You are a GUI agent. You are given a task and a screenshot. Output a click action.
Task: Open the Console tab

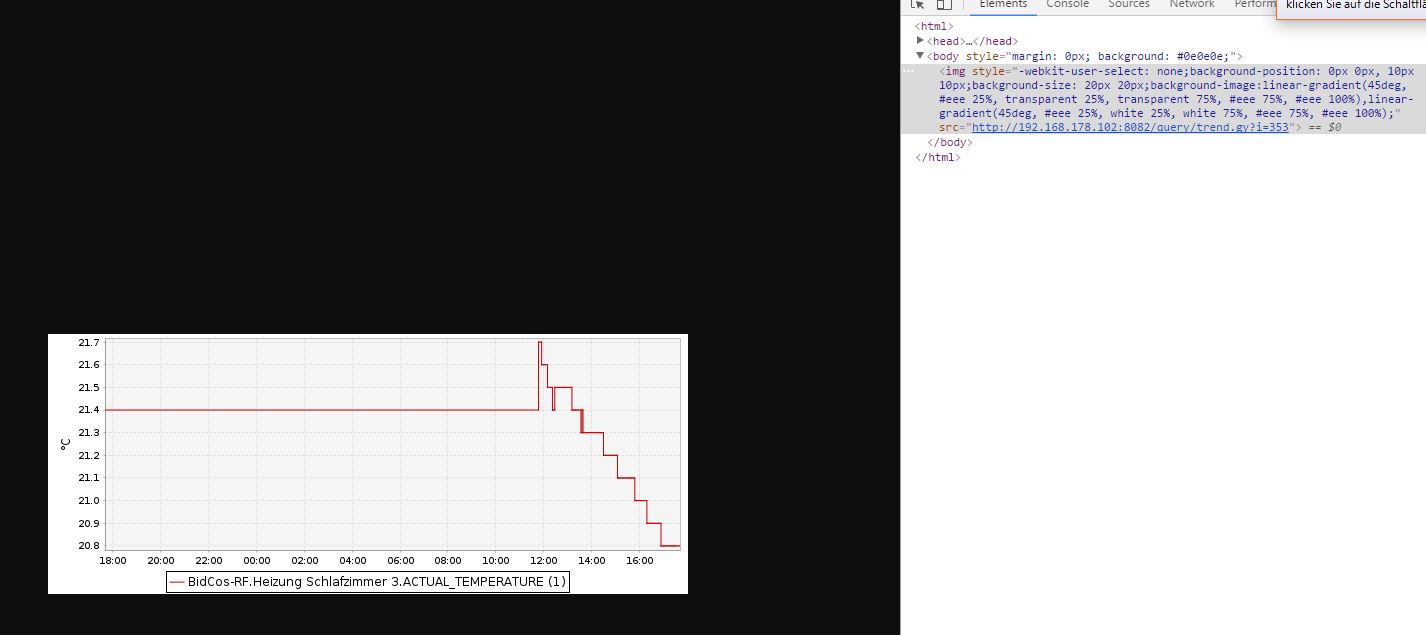[1067, 4]
